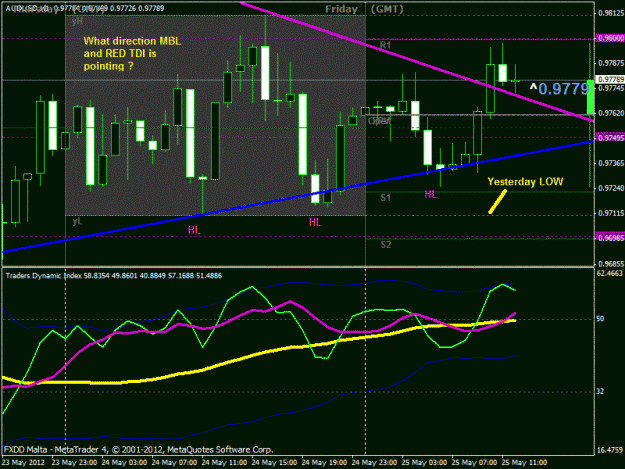Screen dimensions: 625x469
Task: Click the '25 May 07:00' time label
Action: click(x=474, y=463)
